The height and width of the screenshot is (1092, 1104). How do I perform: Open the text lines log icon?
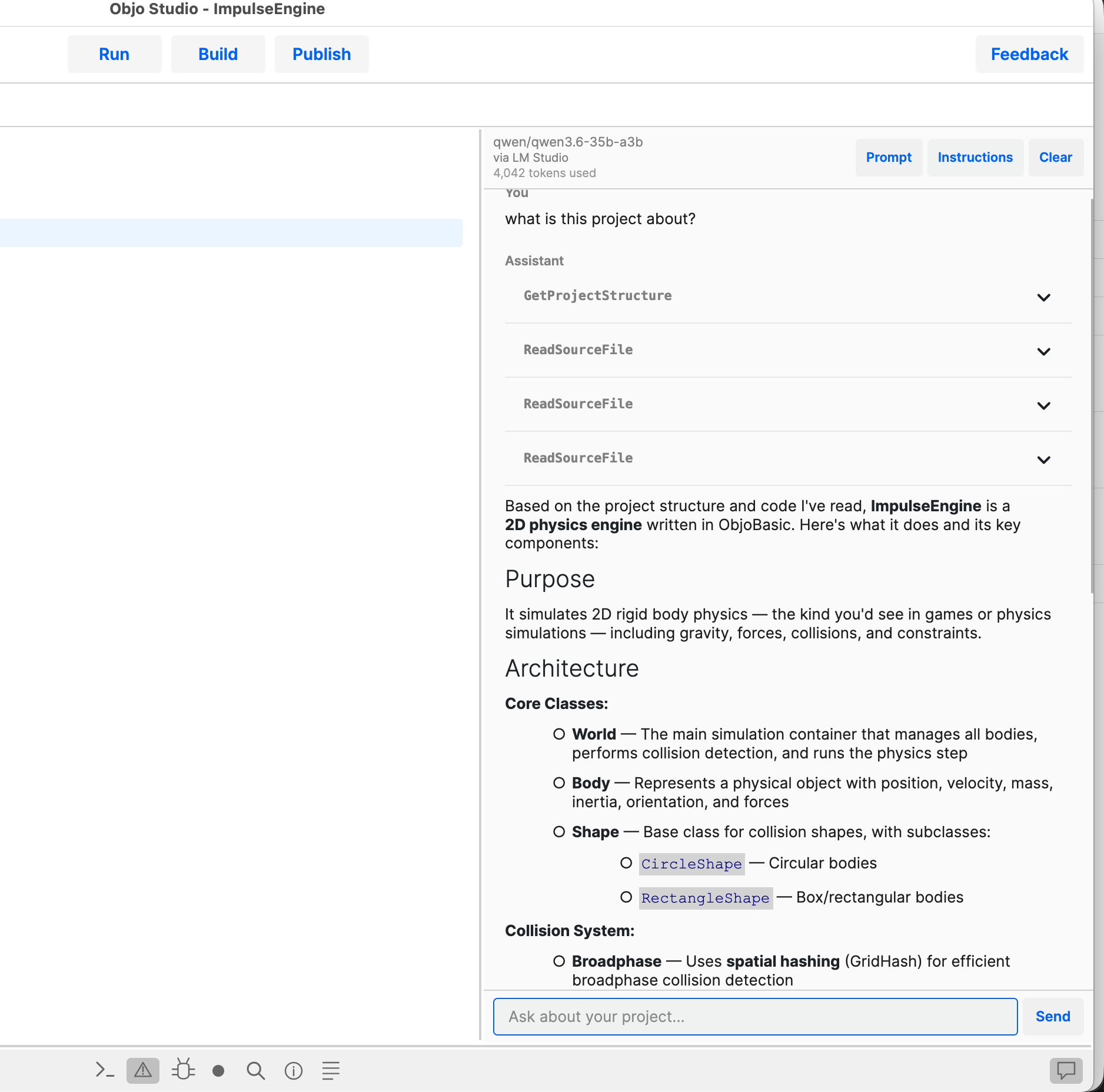coord(331,1071)
